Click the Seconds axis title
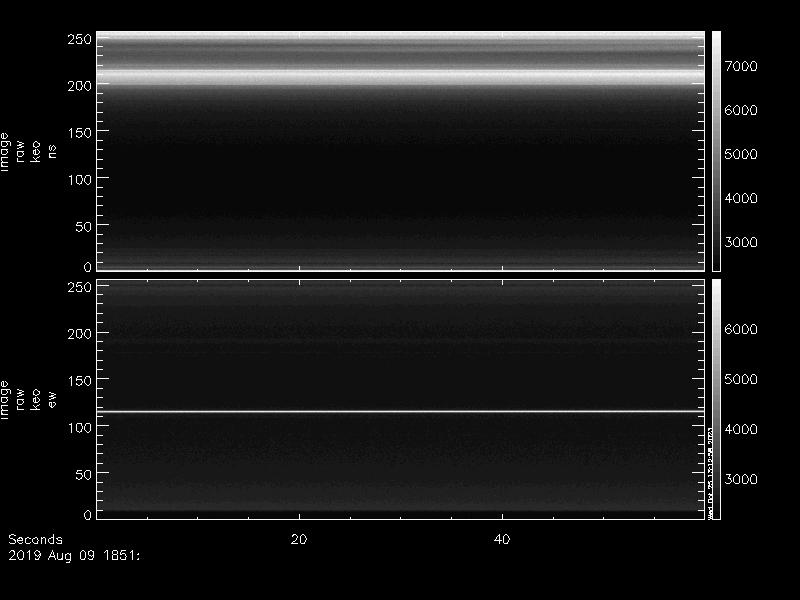This screenshot has height=600, width=800. (35, 539)
